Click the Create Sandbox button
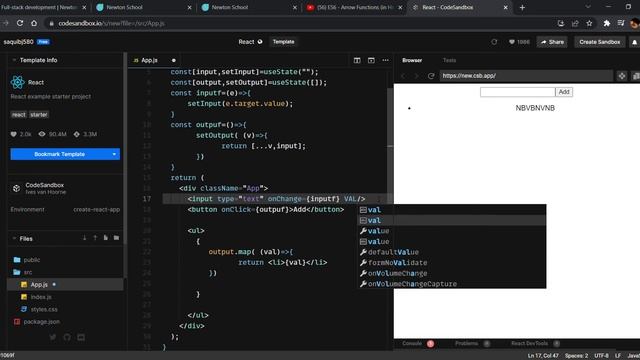 click(x=600, y=42)
